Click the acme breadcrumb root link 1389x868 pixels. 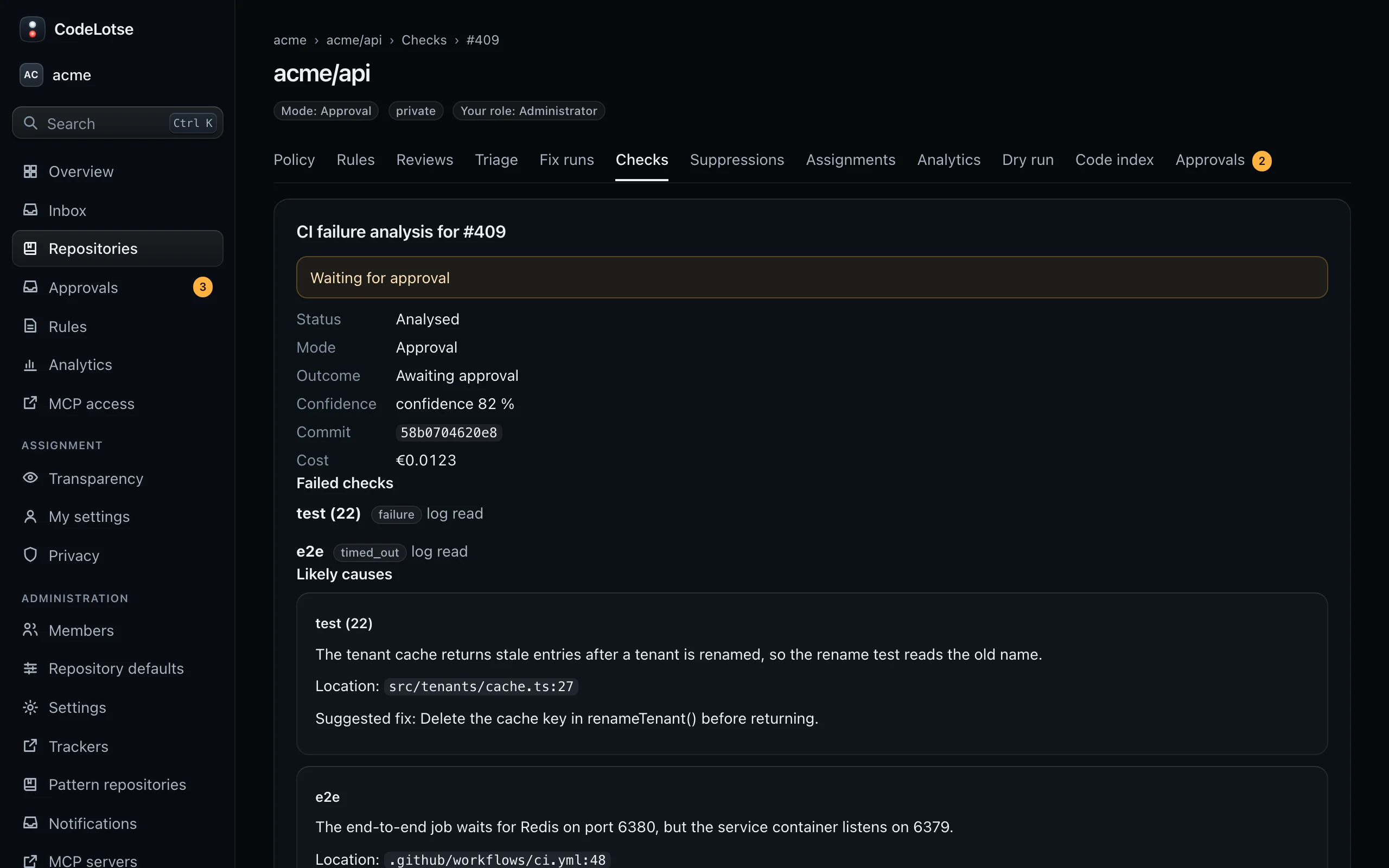[x=290, y=40]
